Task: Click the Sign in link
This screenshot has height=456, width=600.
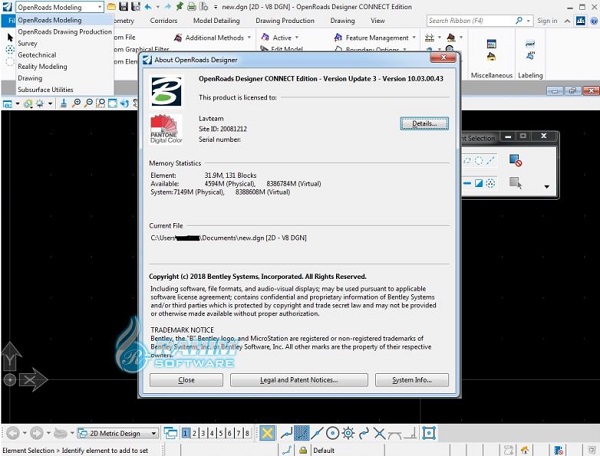Action: (x=547, y=21)
